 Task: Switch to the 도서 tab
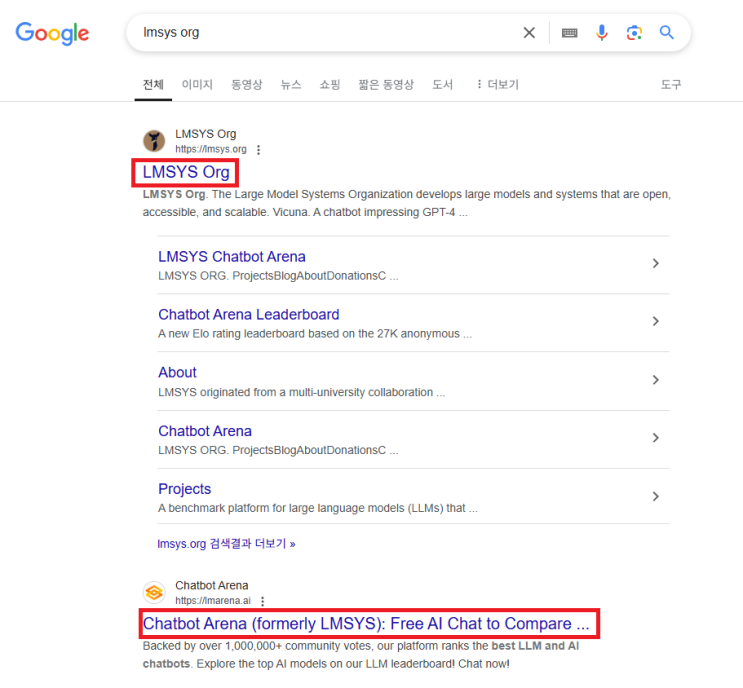pyautogui.click(x=443, y=85)
